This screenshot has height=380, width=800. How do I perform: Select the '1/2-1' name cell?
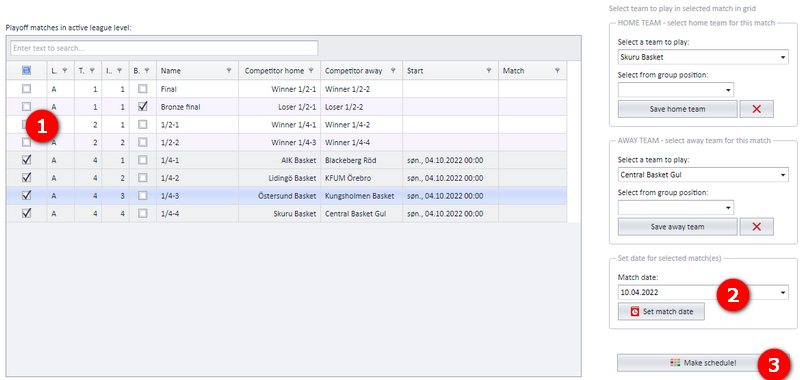point(197,124)
